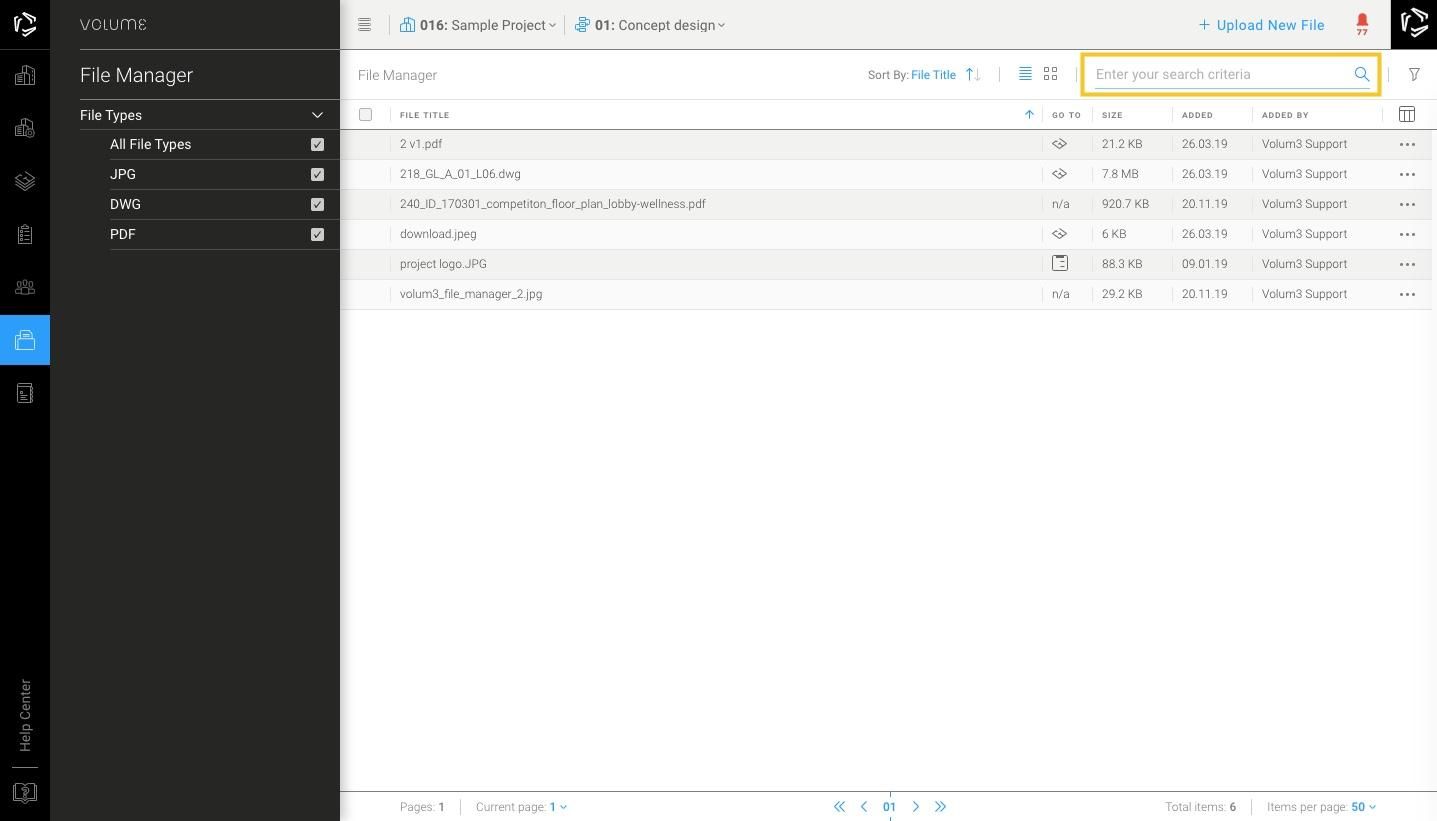The image size is (1437, 821).
Task: Open the Sort By File Title dropdown
Action: click(x=933, y=75)
